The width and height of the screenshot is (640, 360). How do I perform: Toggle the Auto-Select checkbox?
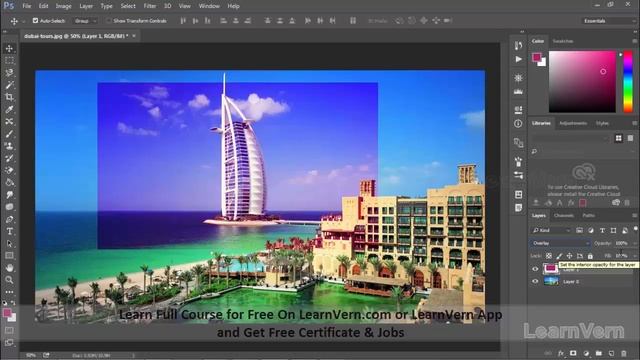[x=35, y=20]
